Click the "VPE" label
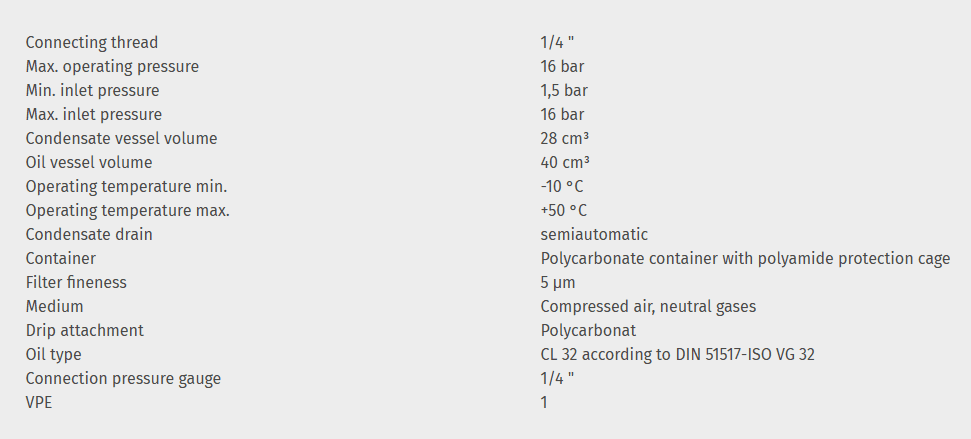Image resolution: width=971 pixels, height=439 pixels. 39,402
